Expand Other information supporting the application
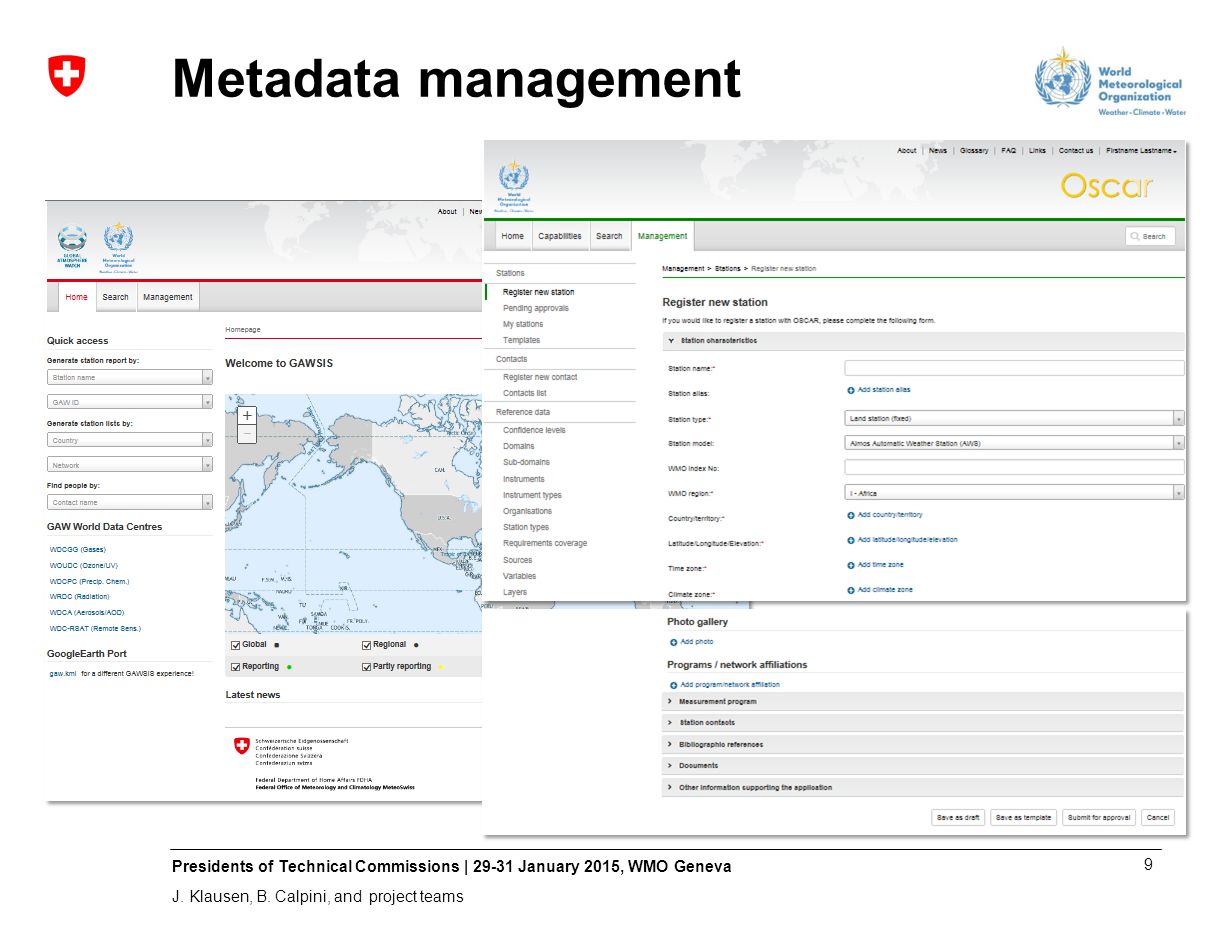 [x=923, y=788]
